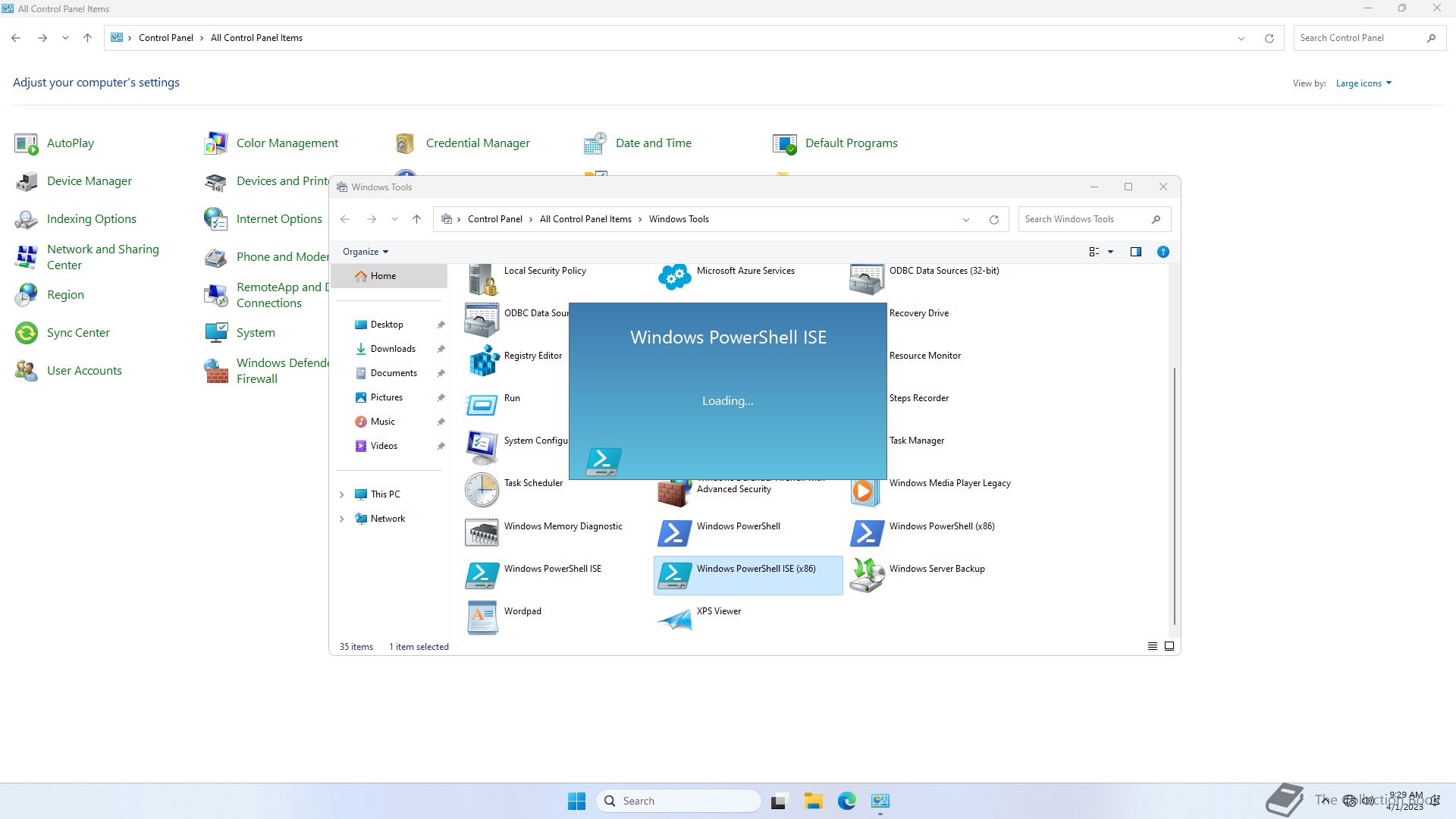Viewport: 1456px width, 819px height.
Task: Open the Windows Server Backup icon
Action: [867, 575]
